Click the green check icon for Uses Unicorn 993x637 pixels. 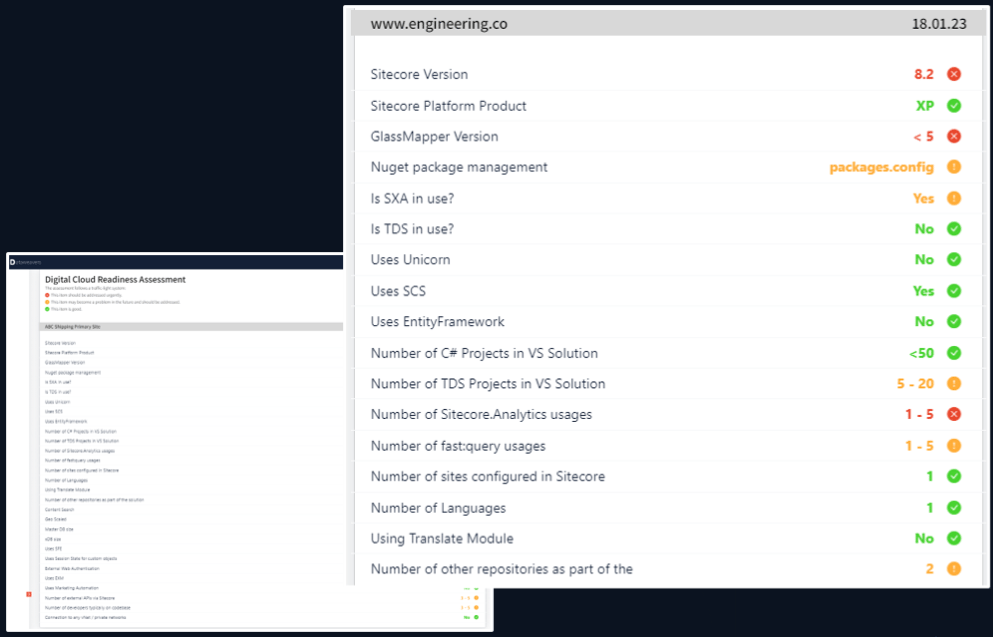click(x=953, y=260)
